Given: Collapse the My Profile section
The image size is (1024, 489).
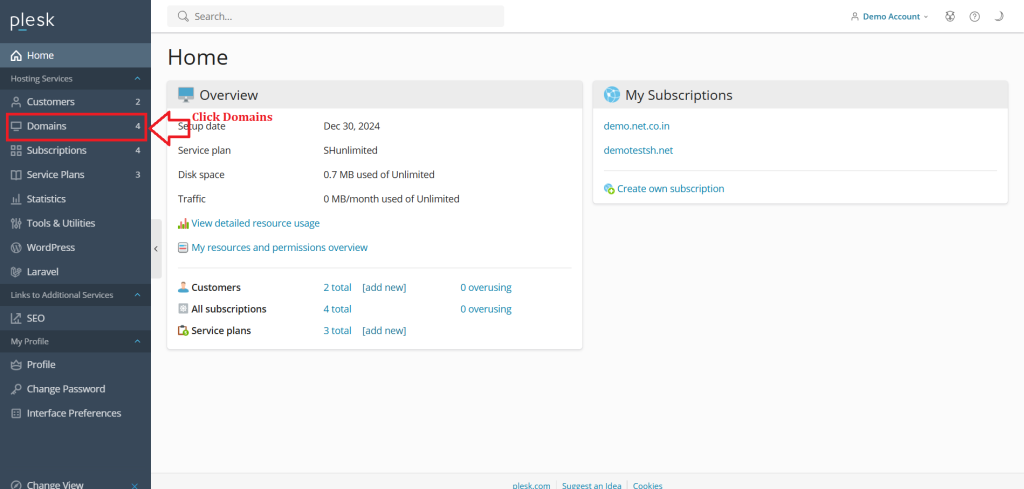Looking at the screenshot, I should 137,341.
